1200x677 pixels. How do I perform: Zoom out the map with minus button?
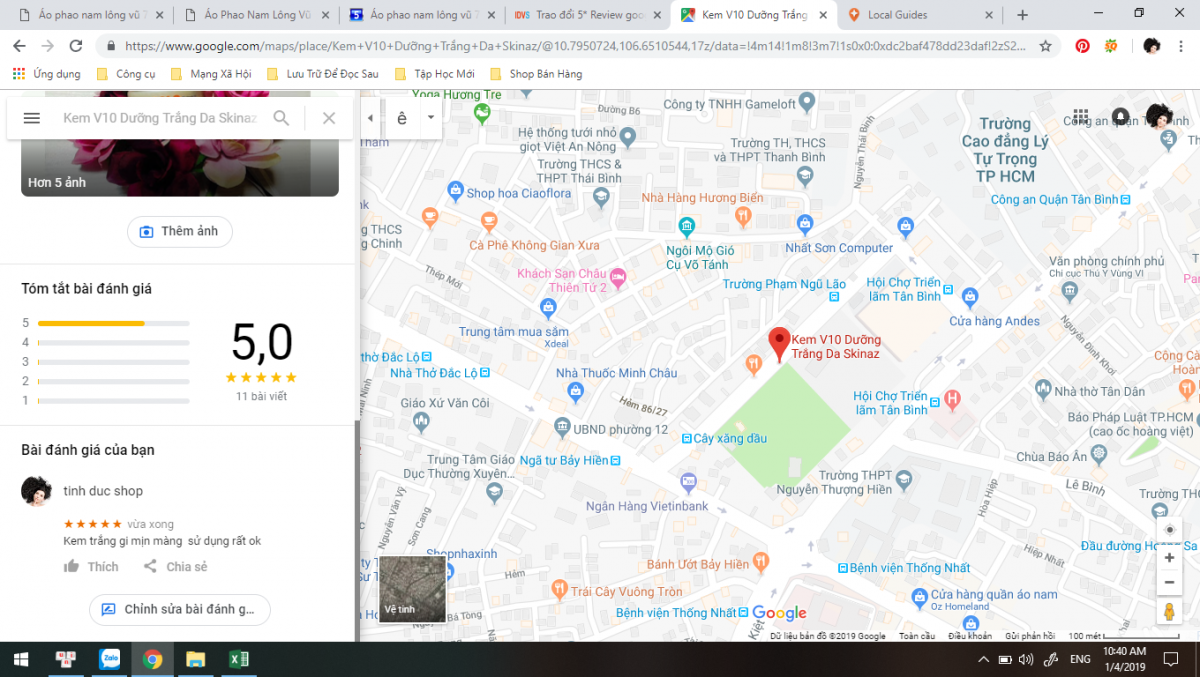[x=1169, y=582]
